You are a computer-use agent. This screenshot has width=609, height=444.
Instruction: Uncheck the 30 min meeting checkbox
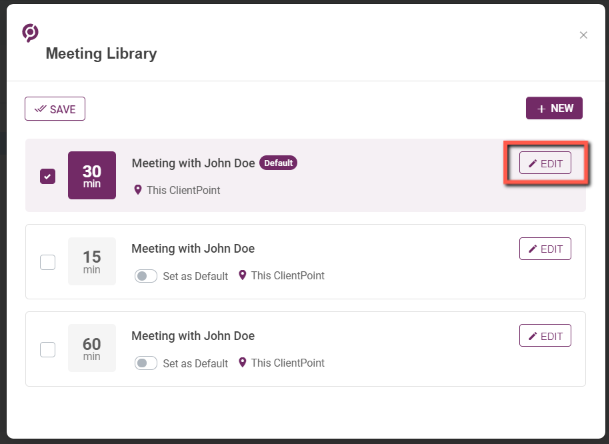click(x=48, y=176)
